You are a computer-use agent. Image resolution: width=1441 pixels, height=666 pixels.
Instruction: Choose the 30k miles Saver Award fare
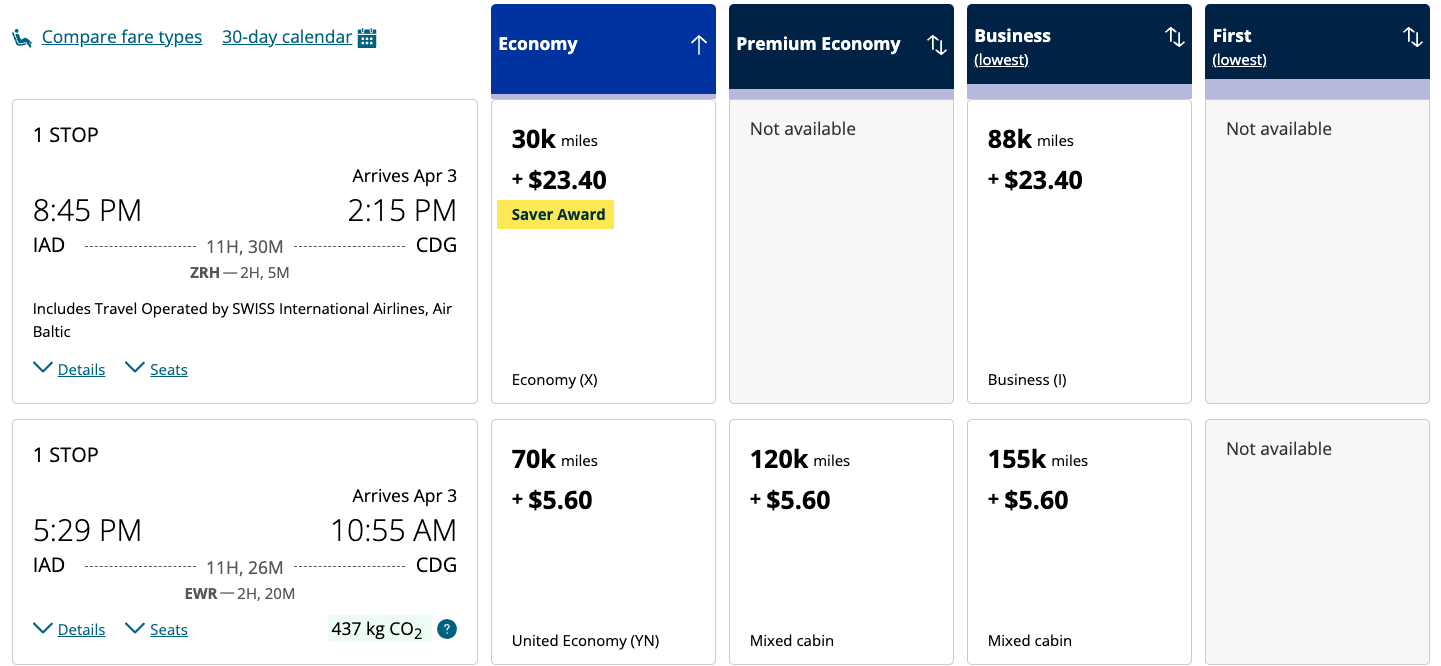(603, 250)
